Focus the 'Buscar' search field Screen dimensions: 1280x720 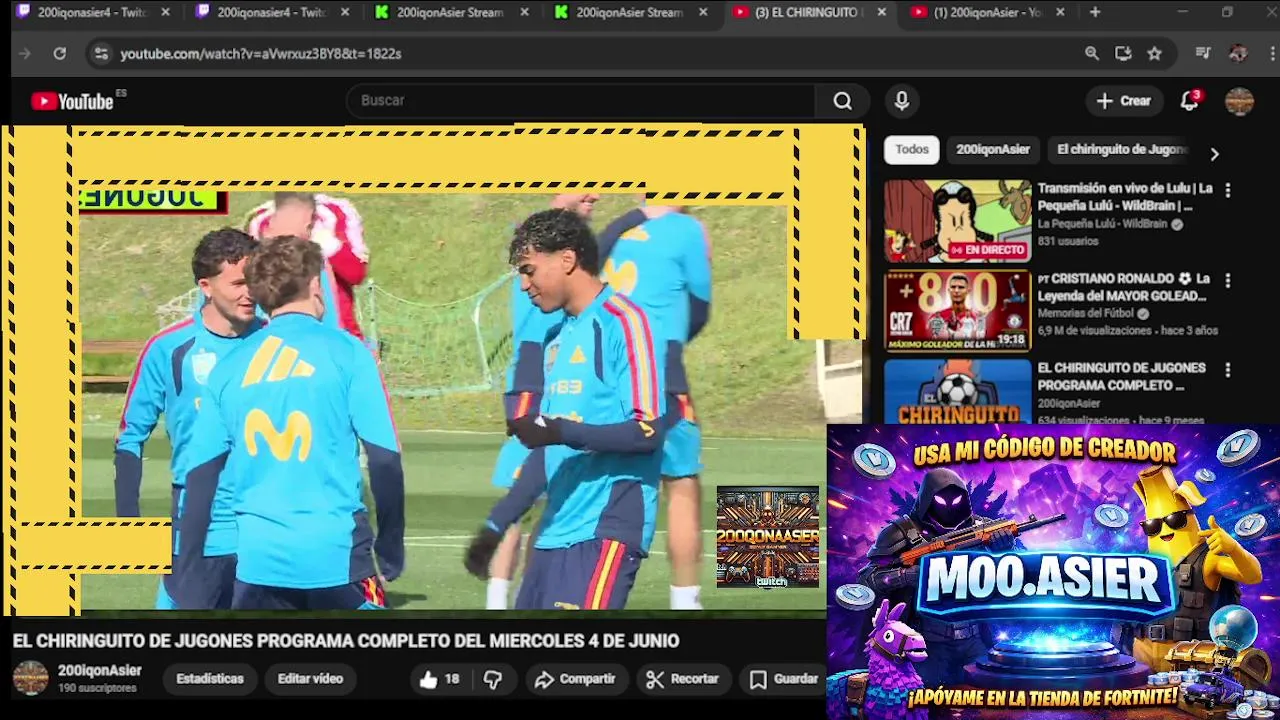coord(581,101)
